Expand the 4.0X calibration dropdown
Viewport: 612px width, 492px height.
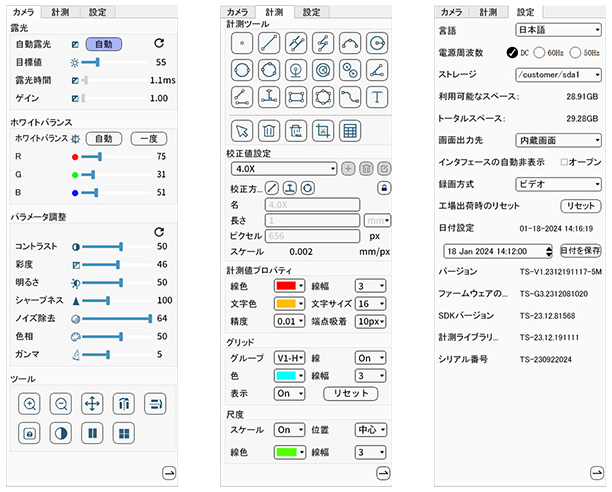pos(283,169)
